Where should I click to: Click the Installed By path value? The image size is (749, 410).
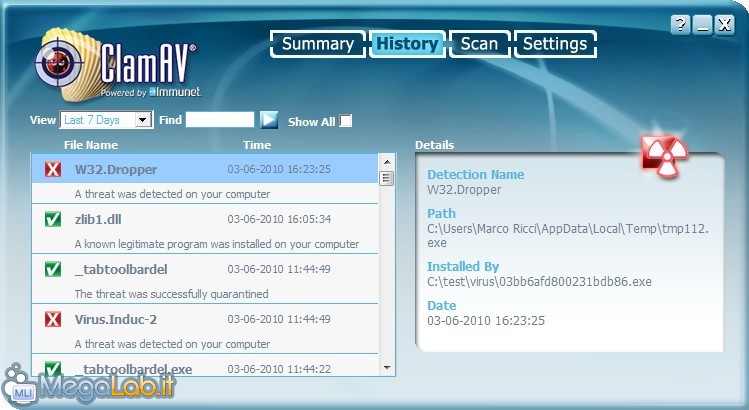[539, 281]
